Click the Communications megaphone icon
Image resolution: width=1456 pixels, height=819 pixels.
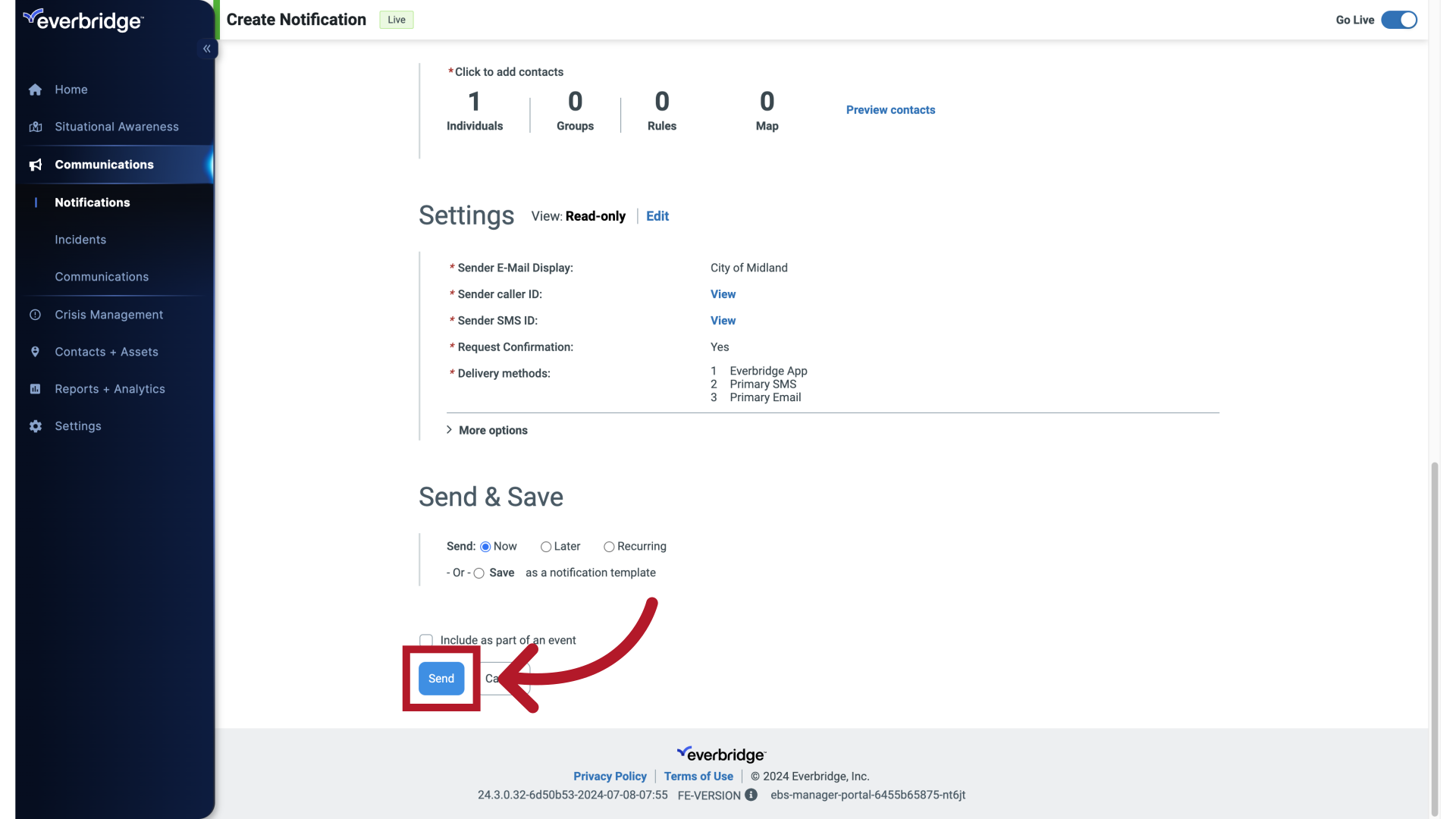[x=36, y=165]
